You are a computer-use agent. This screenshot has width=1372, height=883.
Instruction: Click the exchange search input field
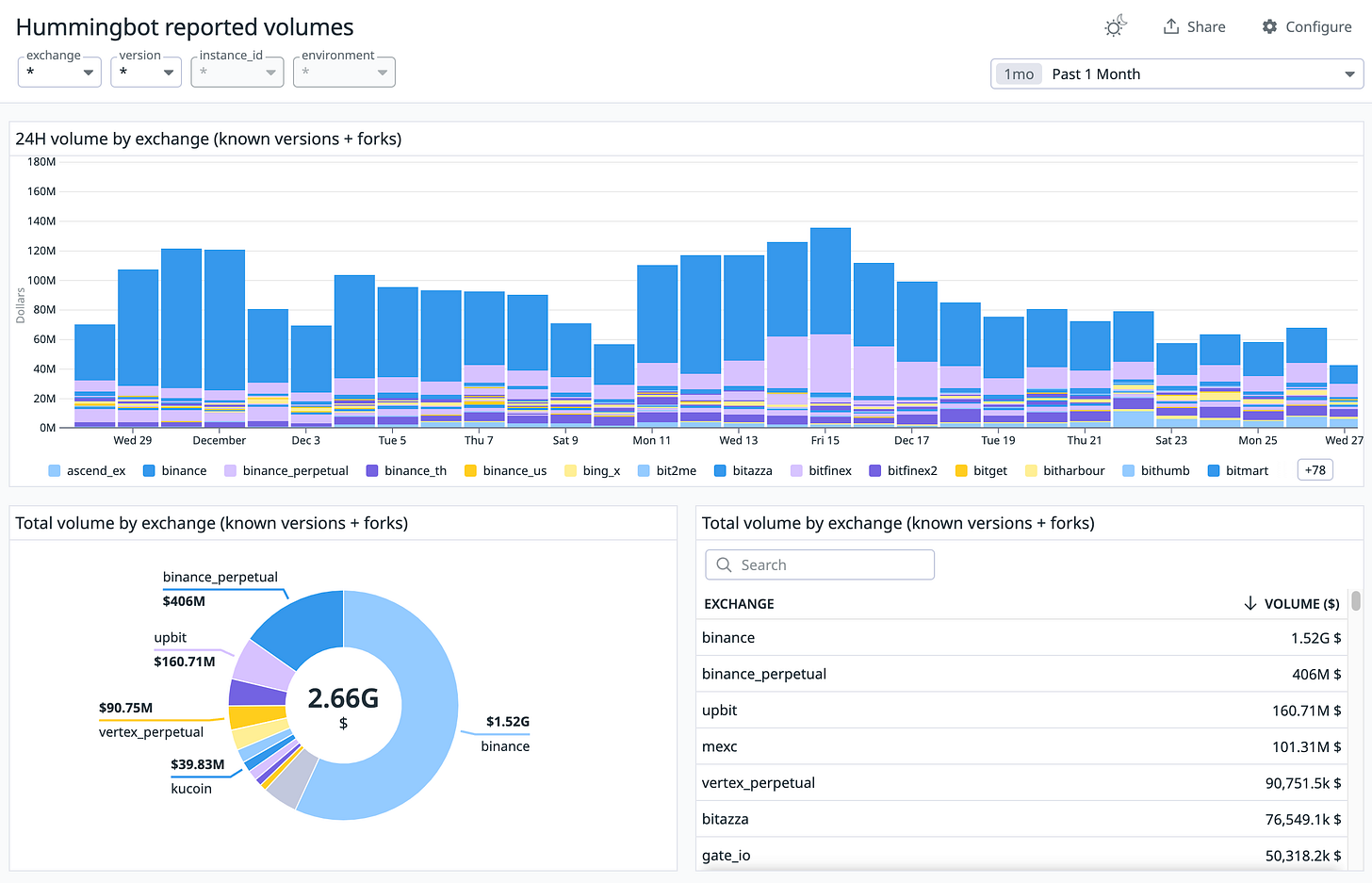click(x=820, y=564)
